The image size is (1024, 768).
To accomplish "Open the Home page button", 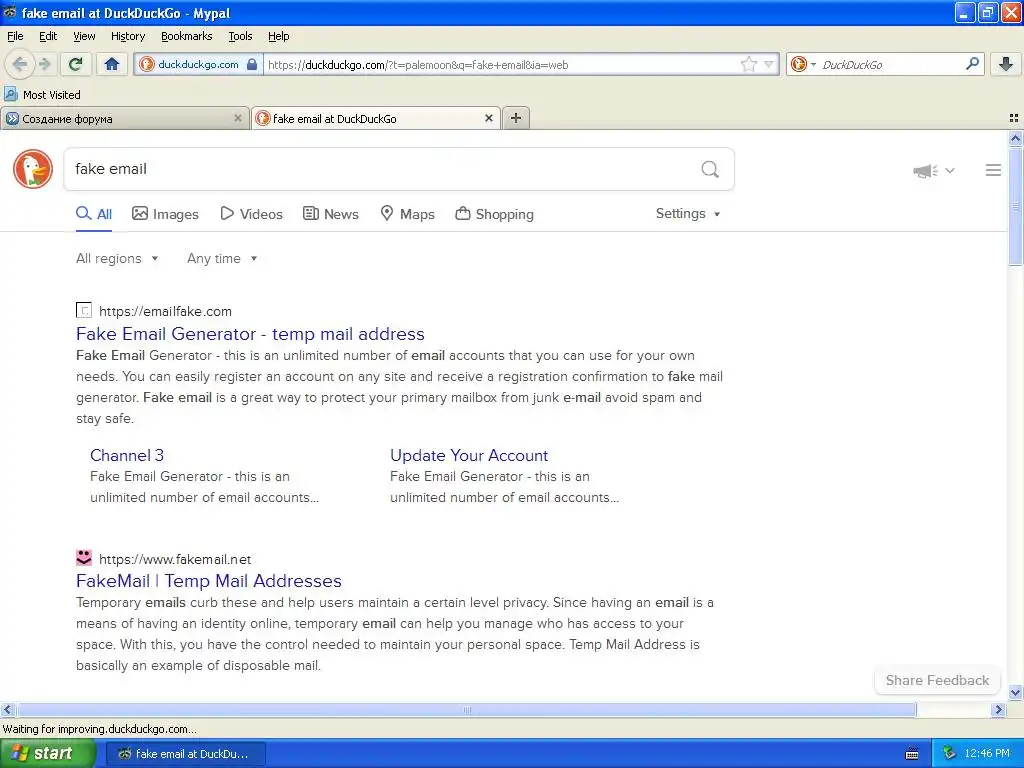I will click(112, 64).
